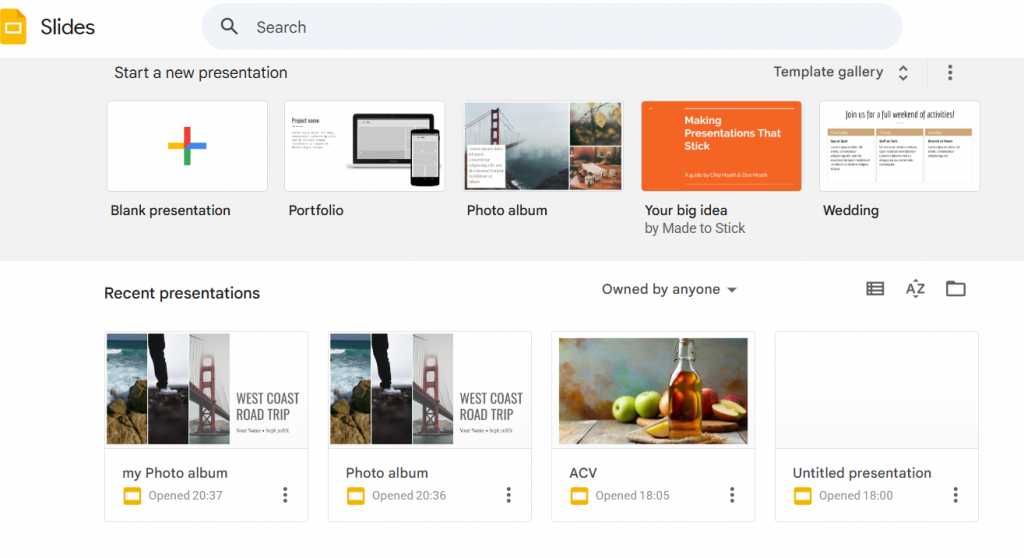The width and height of the screenshot is (1024, 558).
Task: Click the three-dot menu beside Template gallery
Action: pos(950,72)
